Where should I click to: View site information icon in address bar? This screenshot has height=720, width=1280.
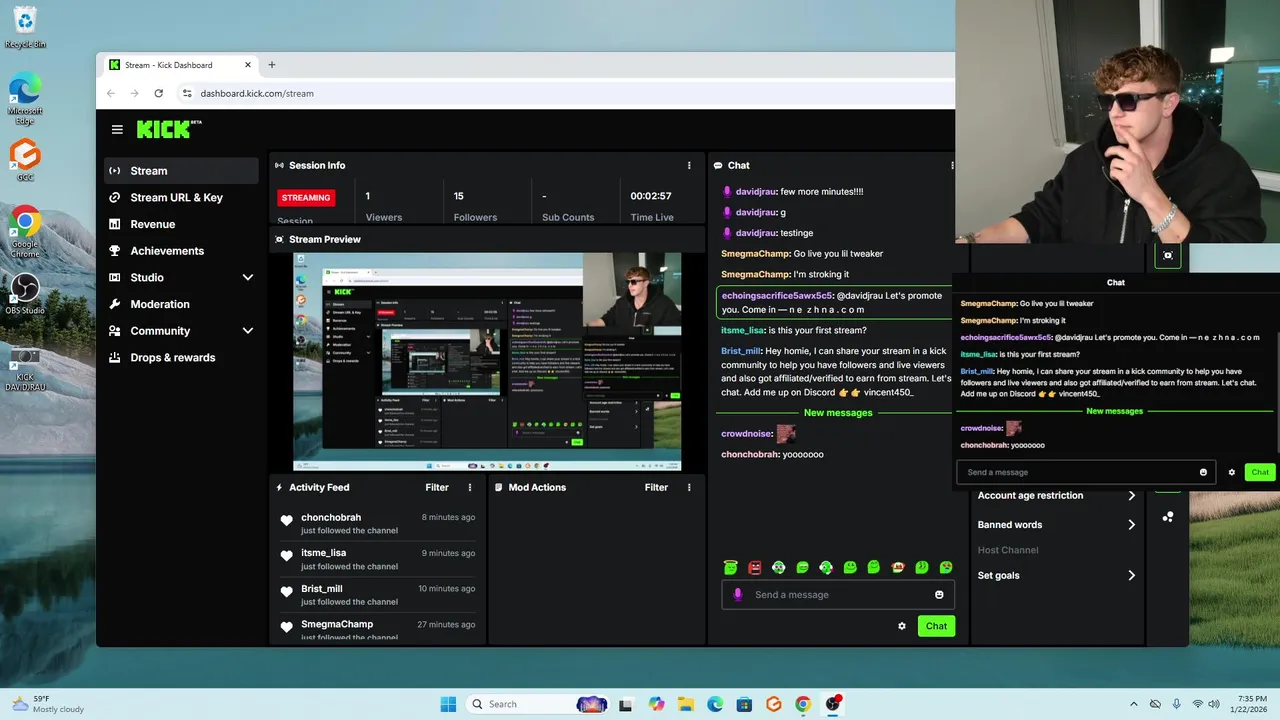tap(187, 93)
